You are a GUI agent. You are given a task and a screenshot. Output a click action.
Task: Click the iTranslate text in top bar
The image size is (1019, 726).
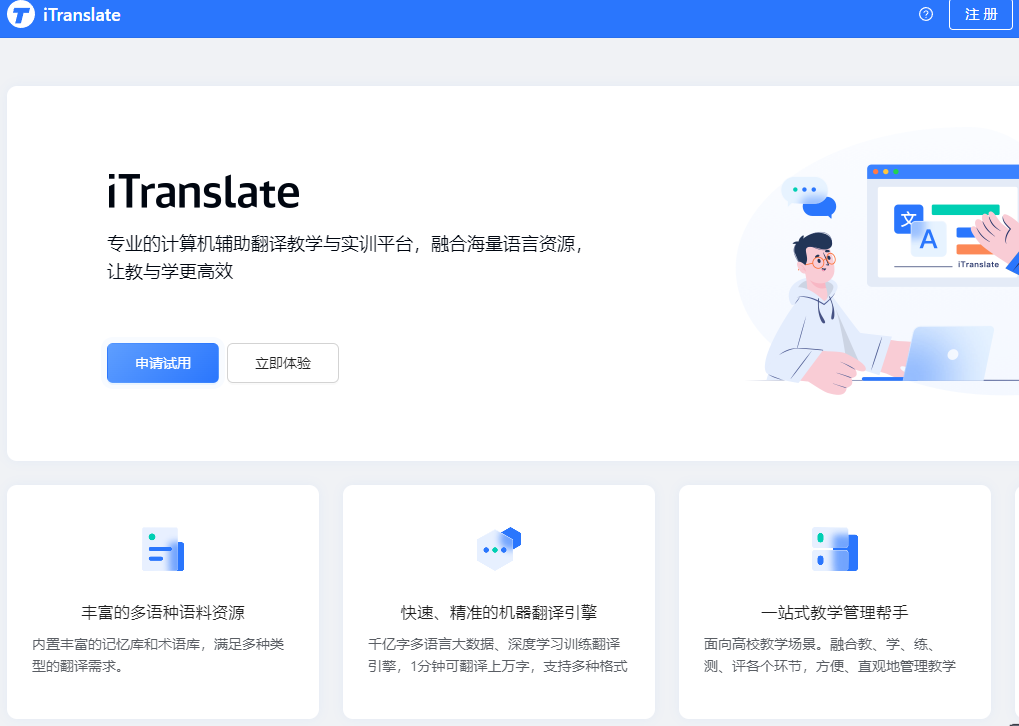tap(82, 16)
